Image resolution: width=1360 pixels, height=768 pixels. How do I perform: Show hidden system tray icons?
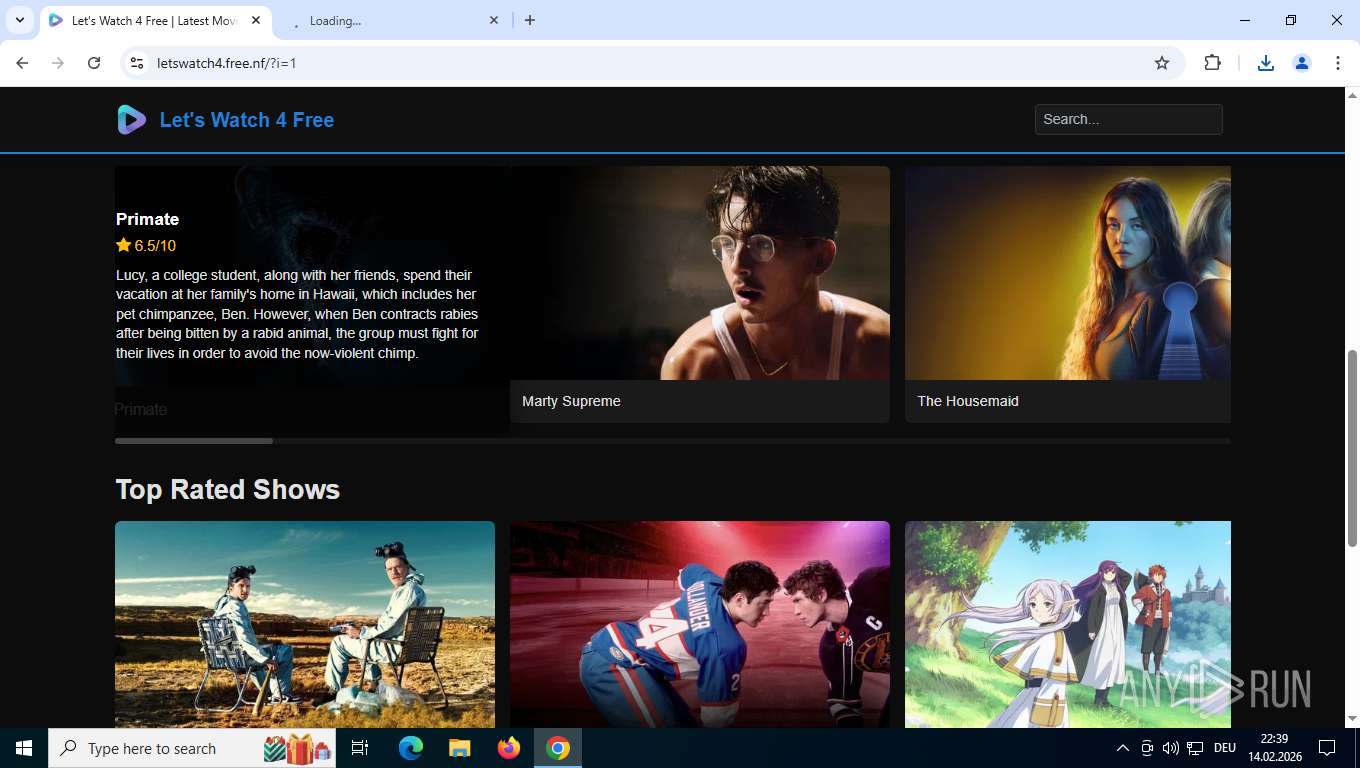(x=1122, y=748)
